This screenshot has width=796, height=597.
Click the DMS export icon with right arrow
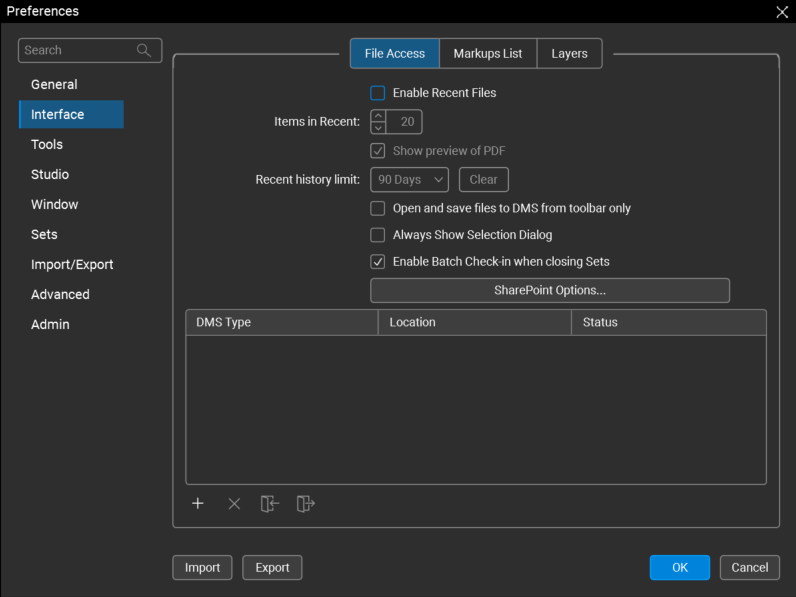coord(306,504)
